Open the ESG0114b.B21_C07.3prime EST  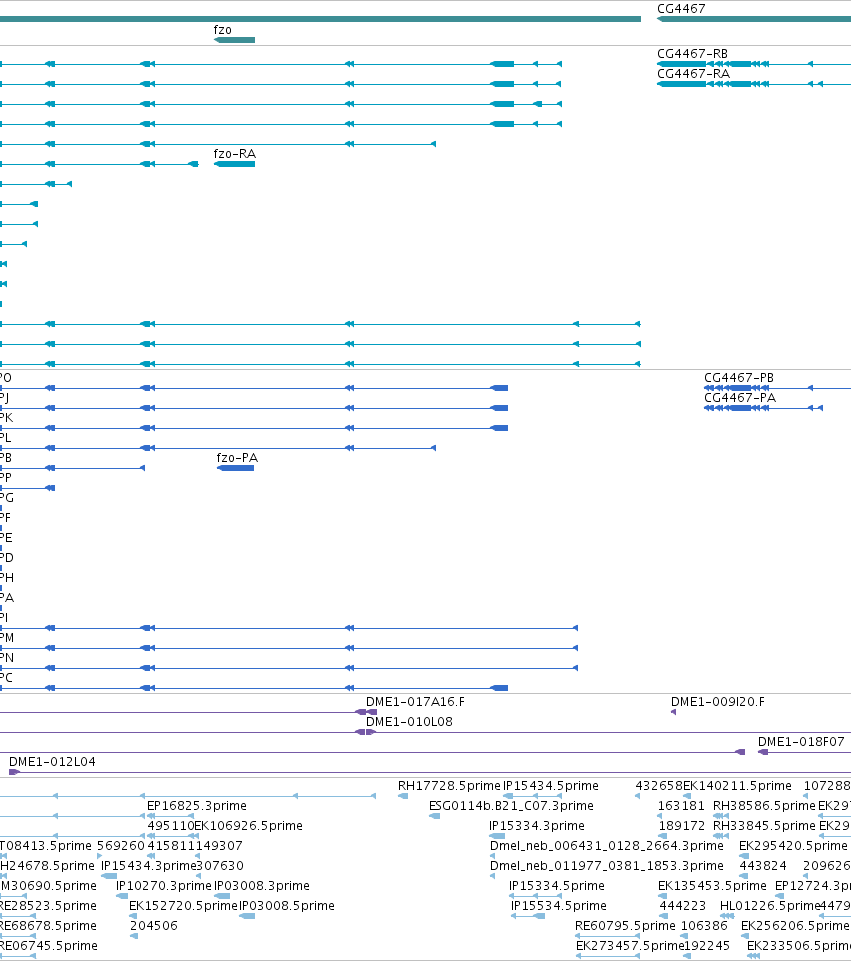[511, 806]
